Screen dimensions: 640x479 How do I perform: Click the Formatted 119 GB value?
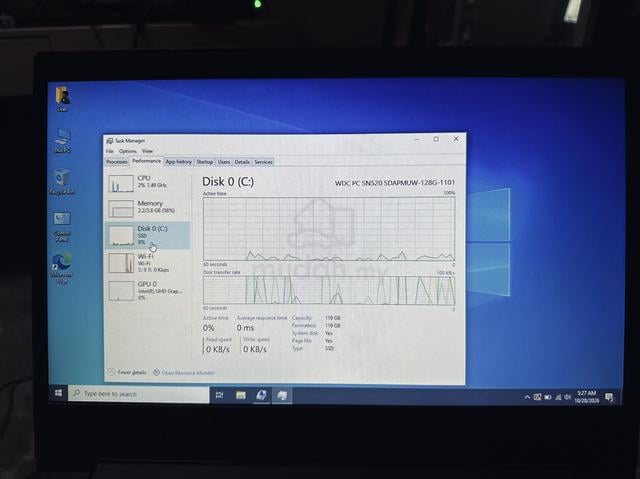[x=333, y=325]
